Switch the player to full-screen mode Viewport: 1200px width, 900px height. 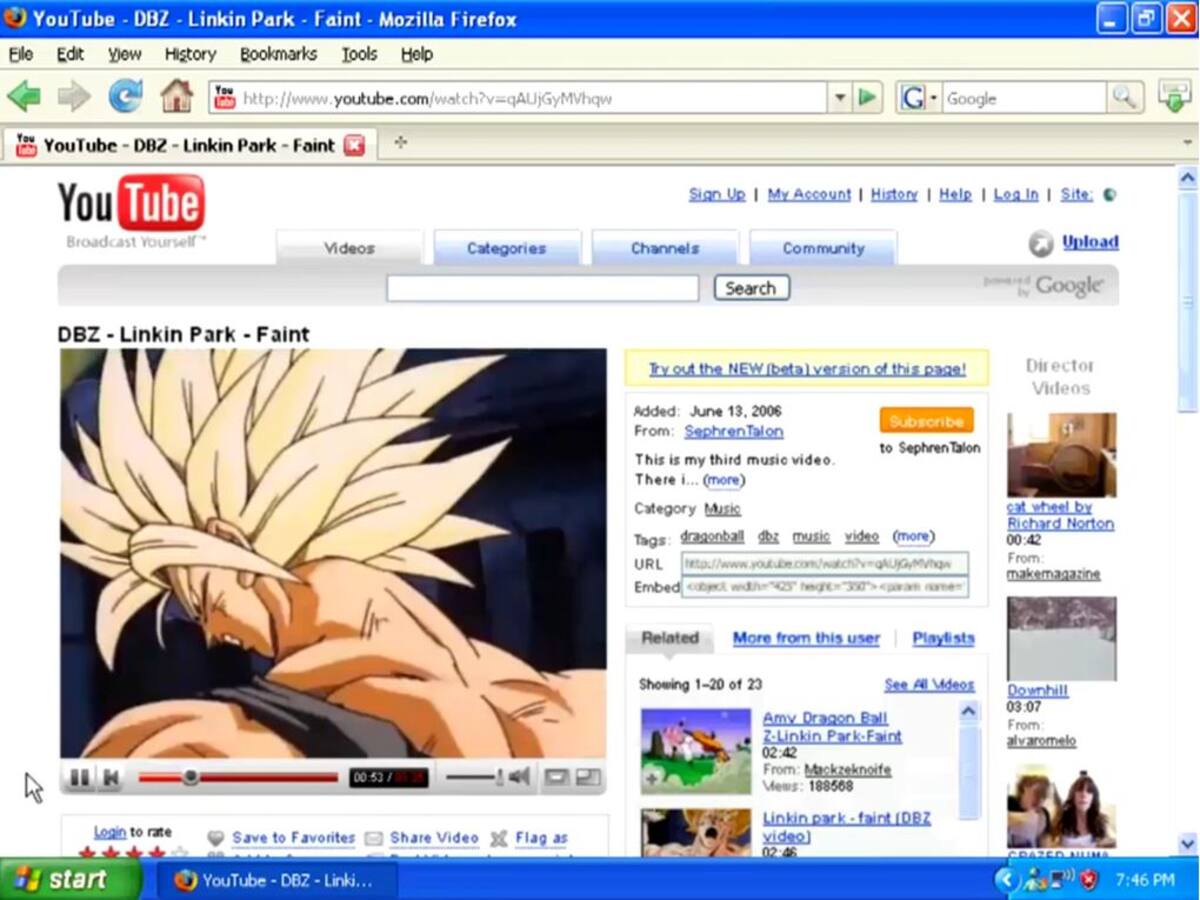[x=588, y=777]
